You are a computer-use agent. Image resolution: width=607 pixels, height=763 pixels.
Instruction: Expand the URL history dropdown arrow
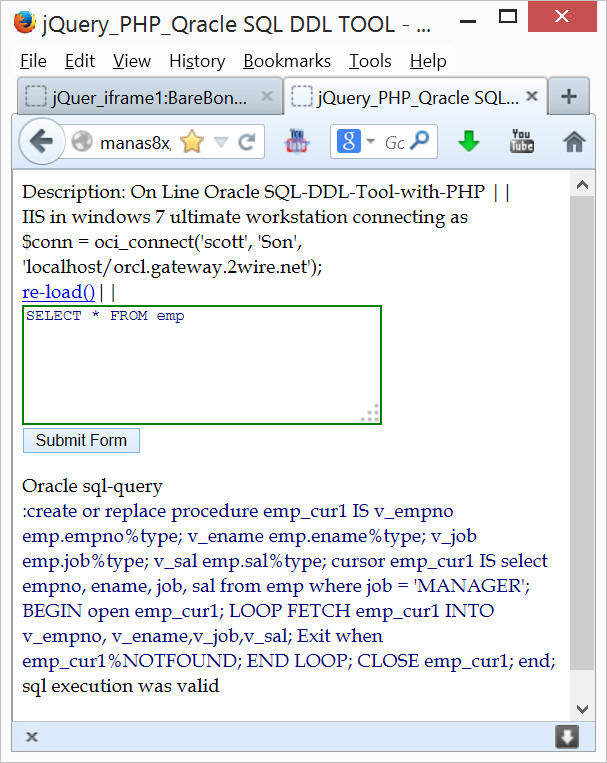[221, 142]
